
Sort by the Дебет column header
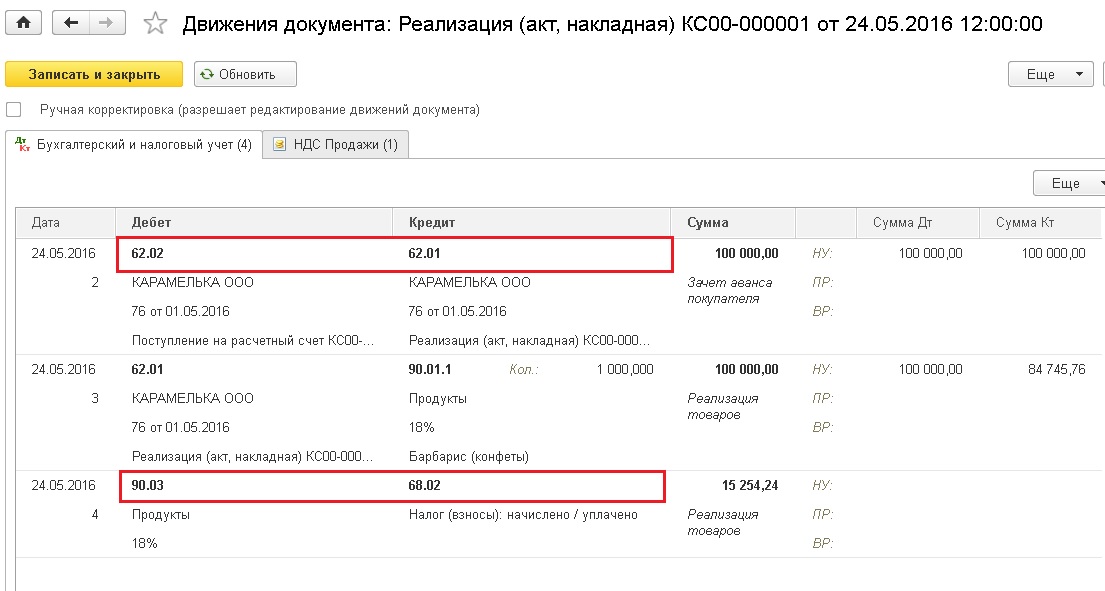point(150,223)
